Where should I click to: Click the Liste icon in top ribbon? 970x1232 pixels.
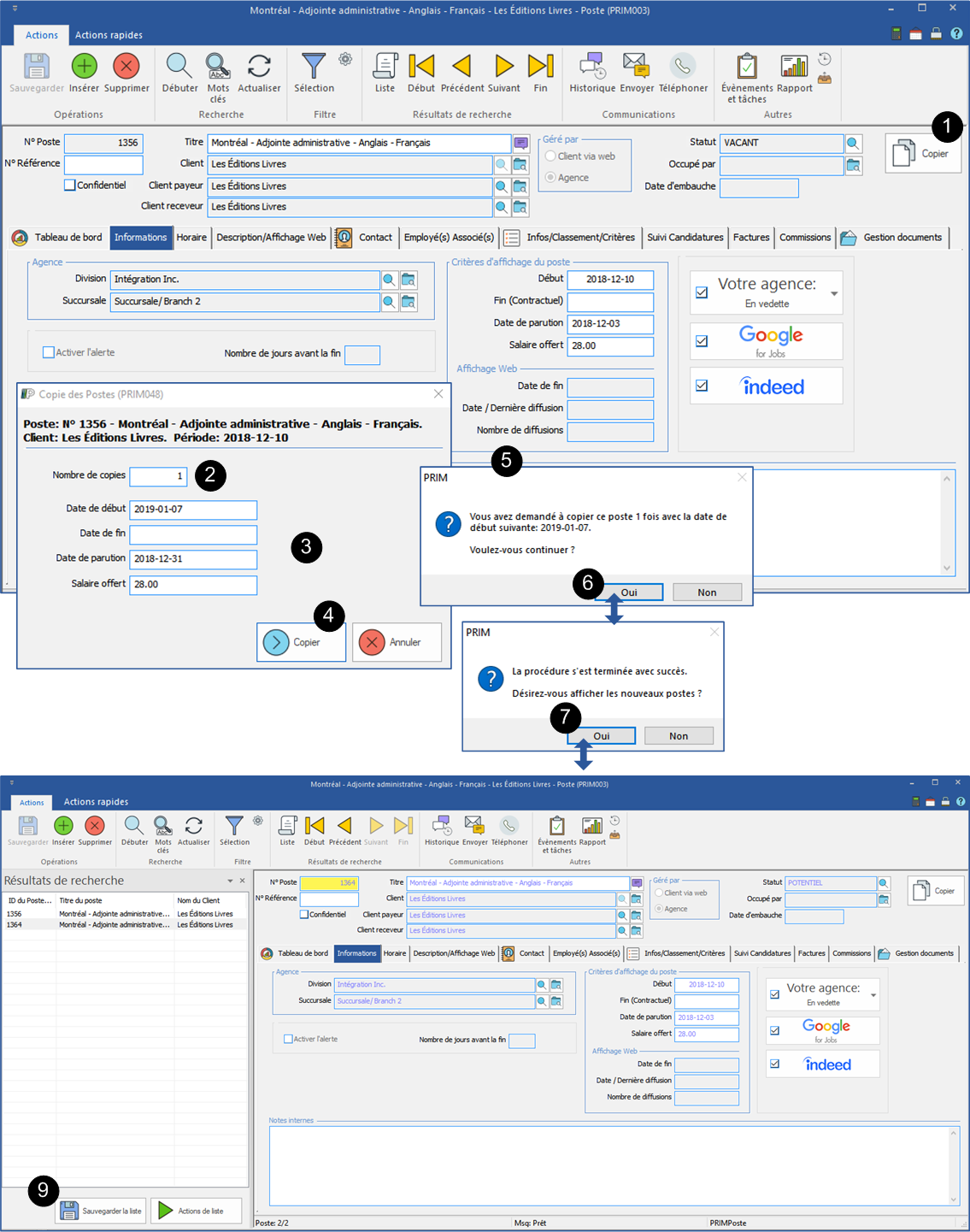[x=385, y=66]
